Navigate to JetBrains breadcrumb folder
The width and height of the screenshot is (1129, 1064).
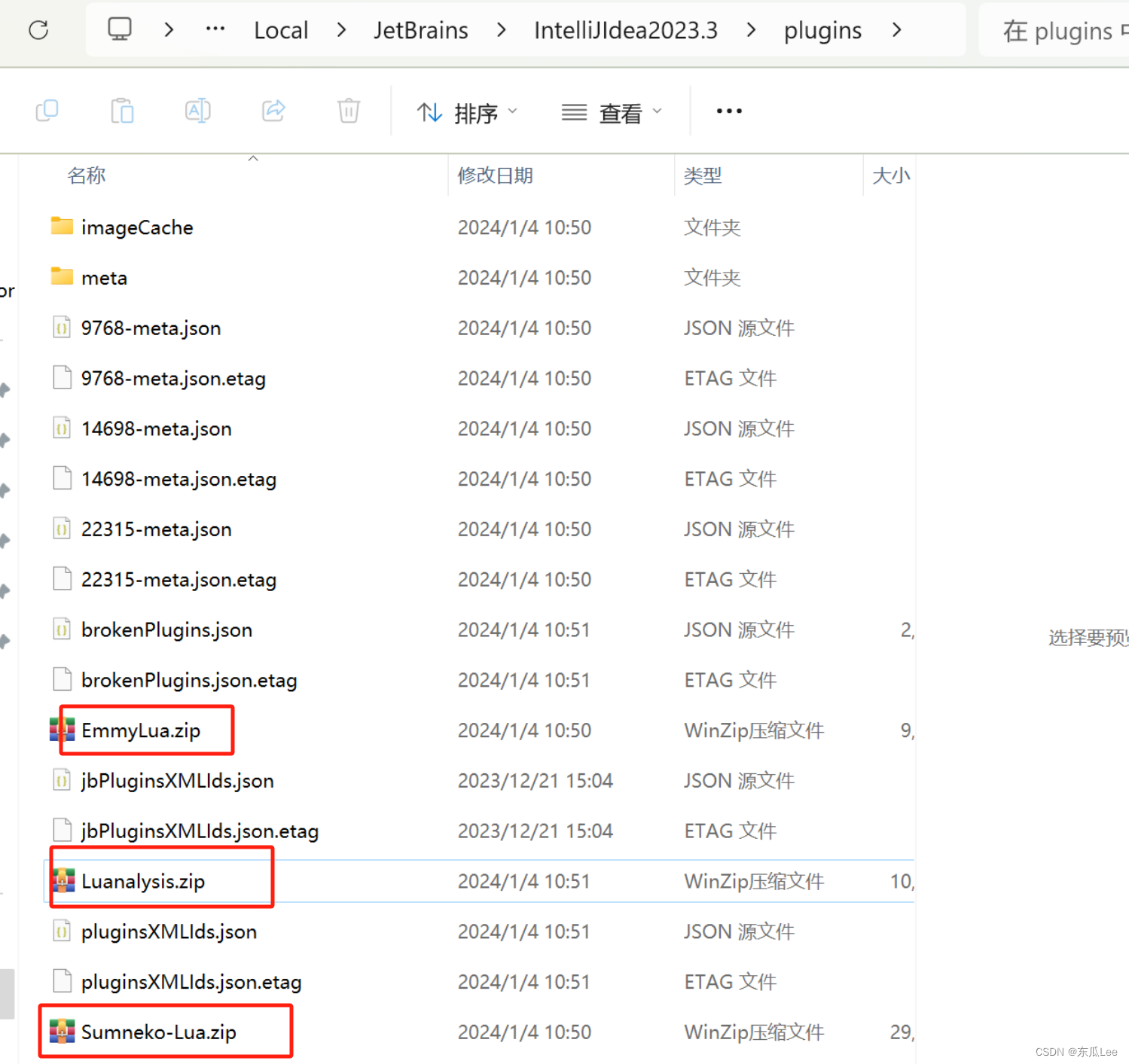[421, 30]
